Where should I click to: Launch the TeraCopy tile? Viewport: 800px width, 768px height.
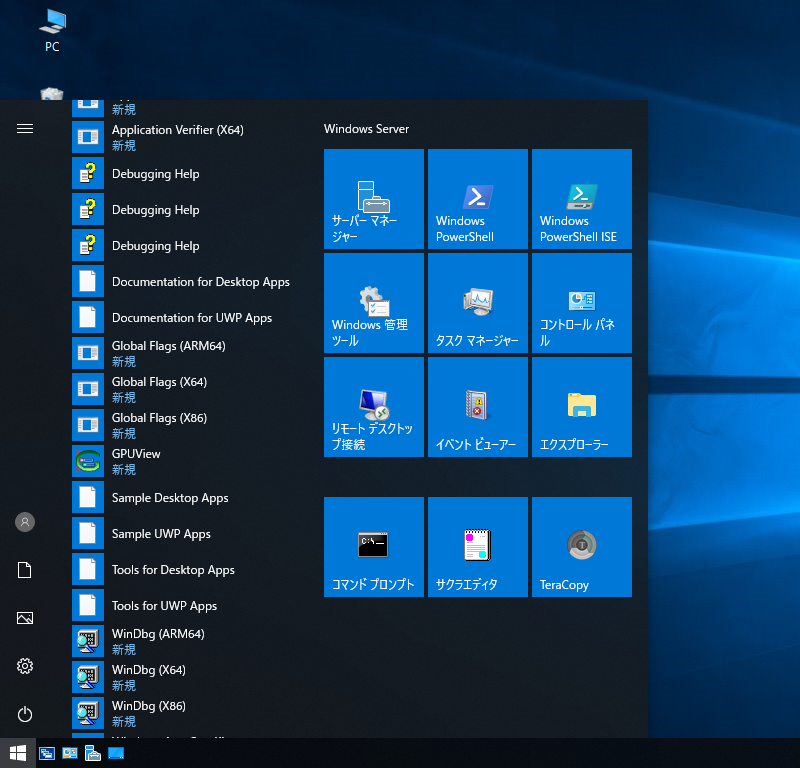(582, 547)
